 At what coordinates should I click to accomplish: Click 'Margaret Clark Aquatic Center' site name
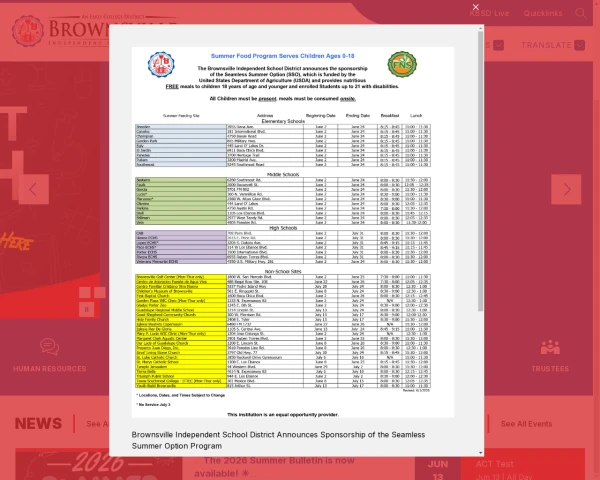[x=161, y=338]
